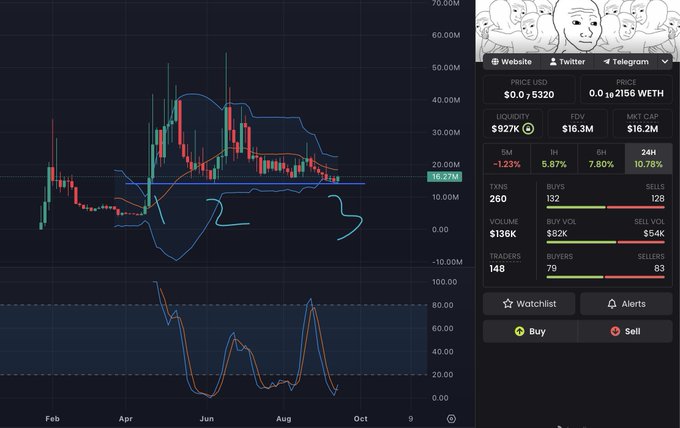Click the bell icon on Alerts
The width and height of the screenshot is (680, 428).
pyautogui.click(x=612, y=304)
